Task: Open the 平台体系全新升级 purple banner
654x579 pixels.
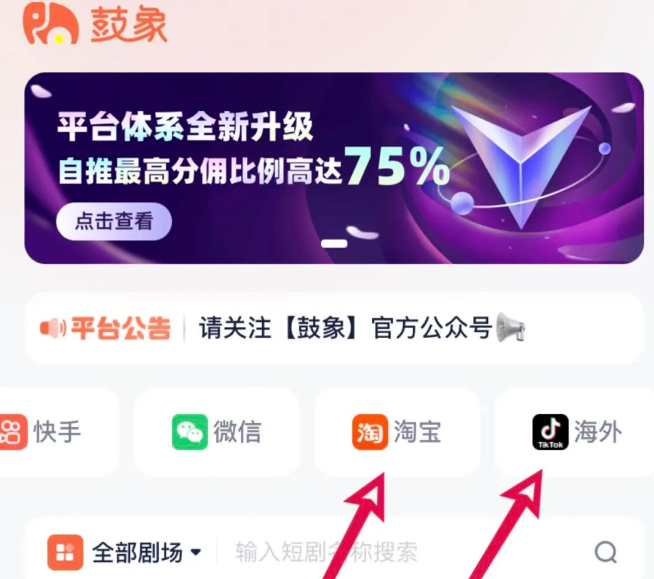Action: coord(334,168)
